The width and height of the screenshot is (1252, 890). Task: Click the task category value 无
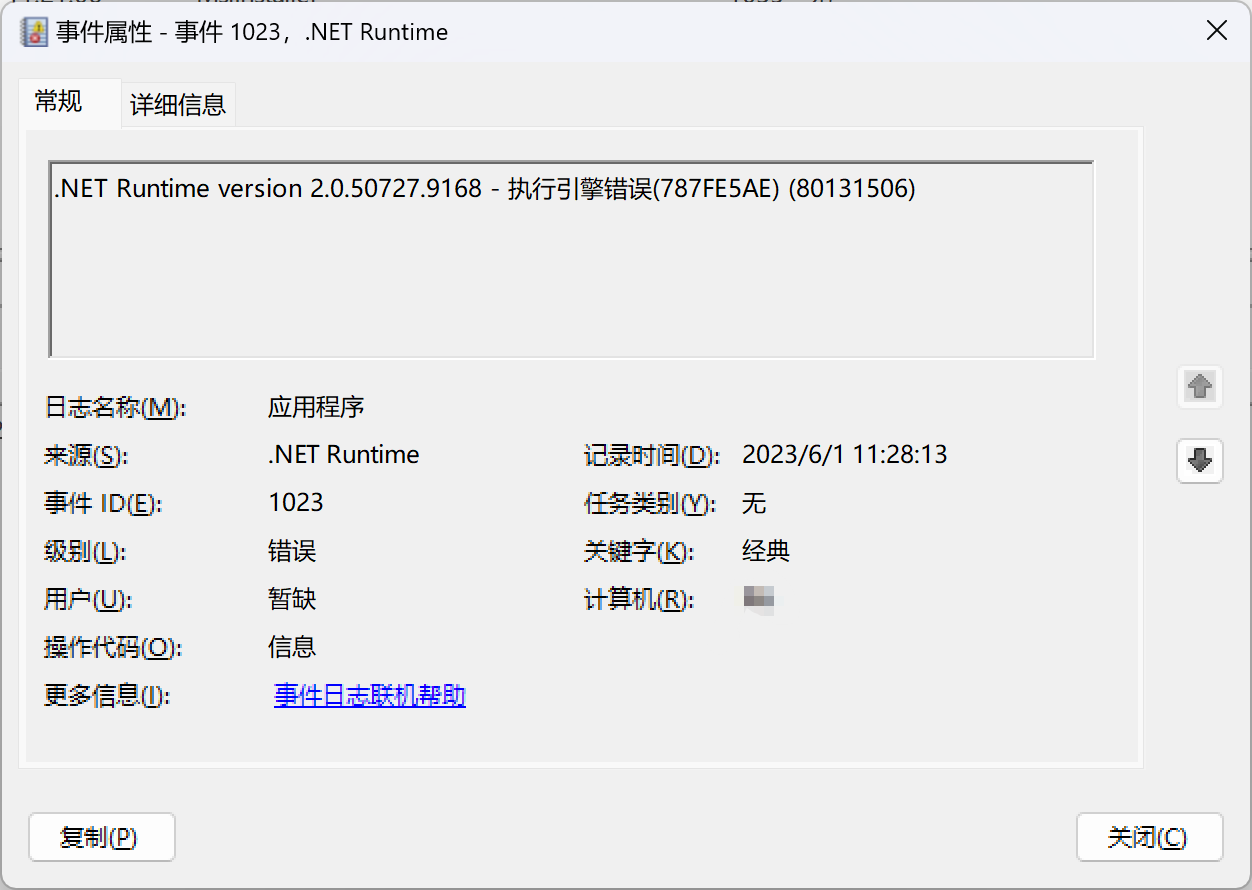tap(754, 503)
